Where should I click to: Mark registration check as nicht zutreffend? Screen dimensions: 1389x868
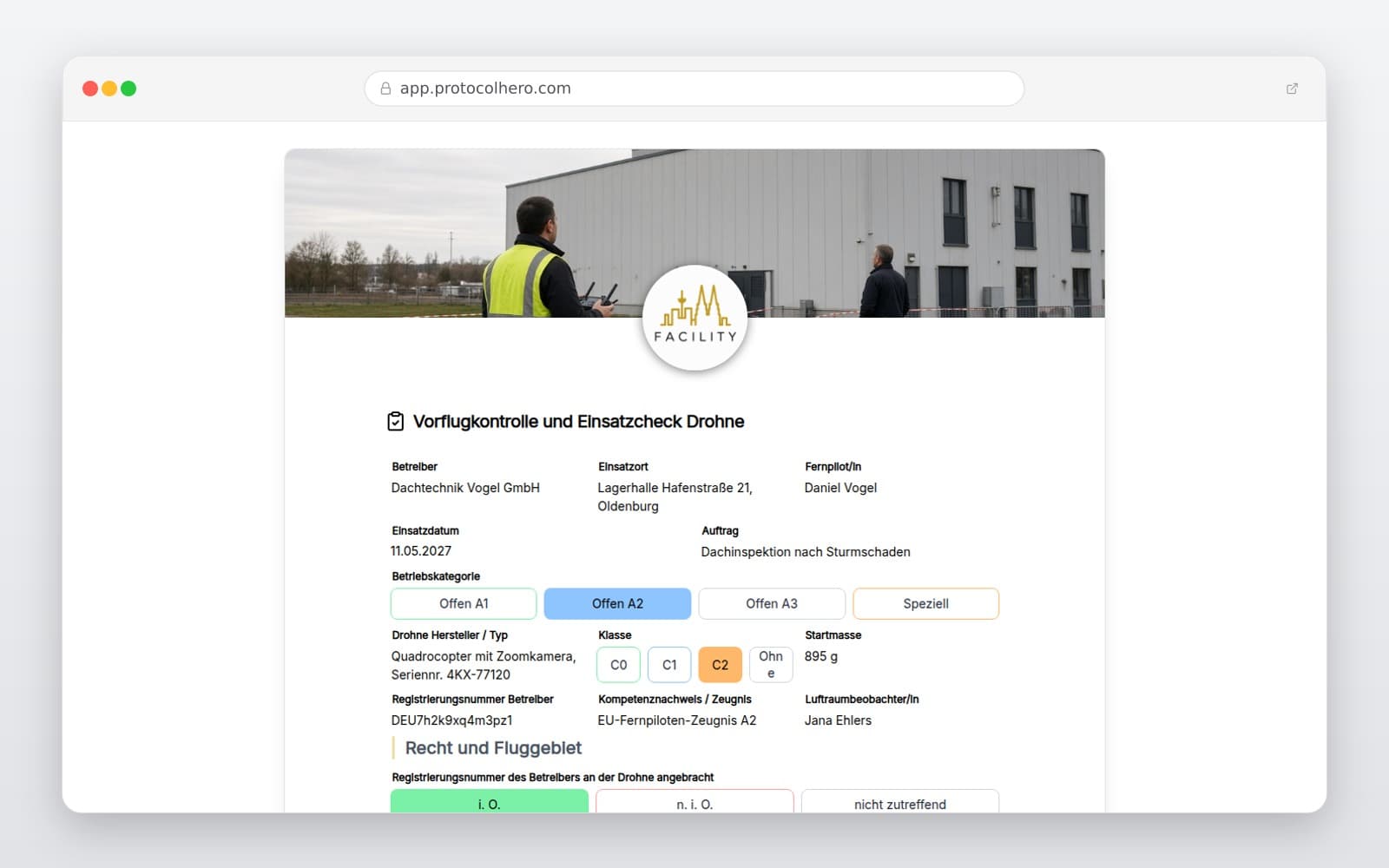click(900, 802)
